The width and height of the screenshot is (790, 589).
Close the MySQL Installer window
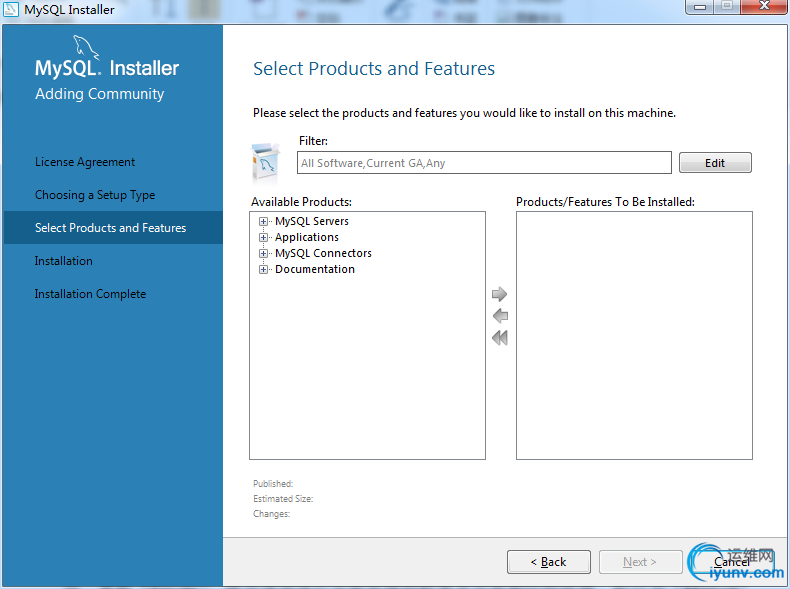coord(764,6)
